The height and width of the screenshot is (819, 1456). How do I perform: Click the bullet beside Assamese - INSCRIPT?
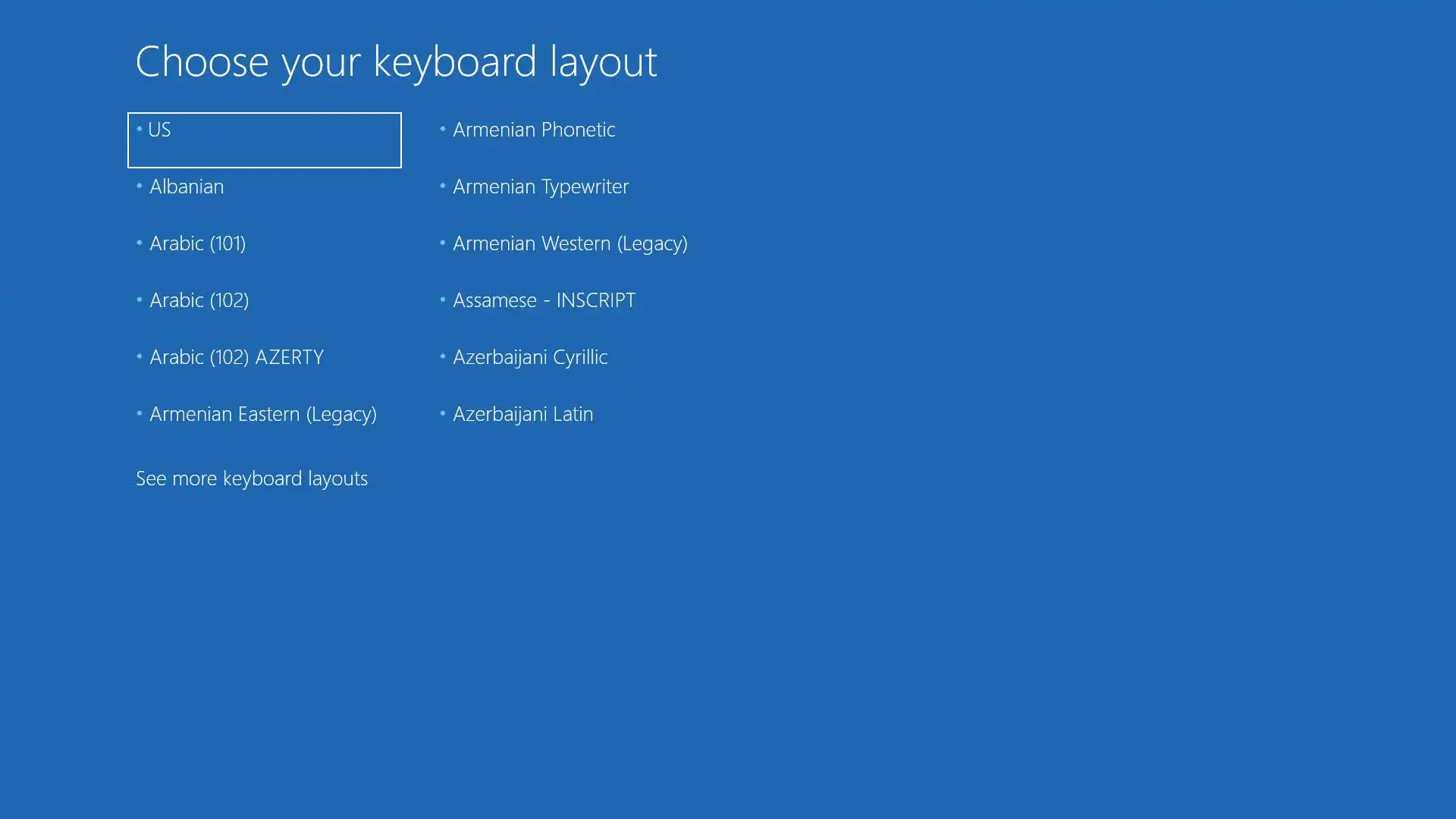(x=442, y=300)
